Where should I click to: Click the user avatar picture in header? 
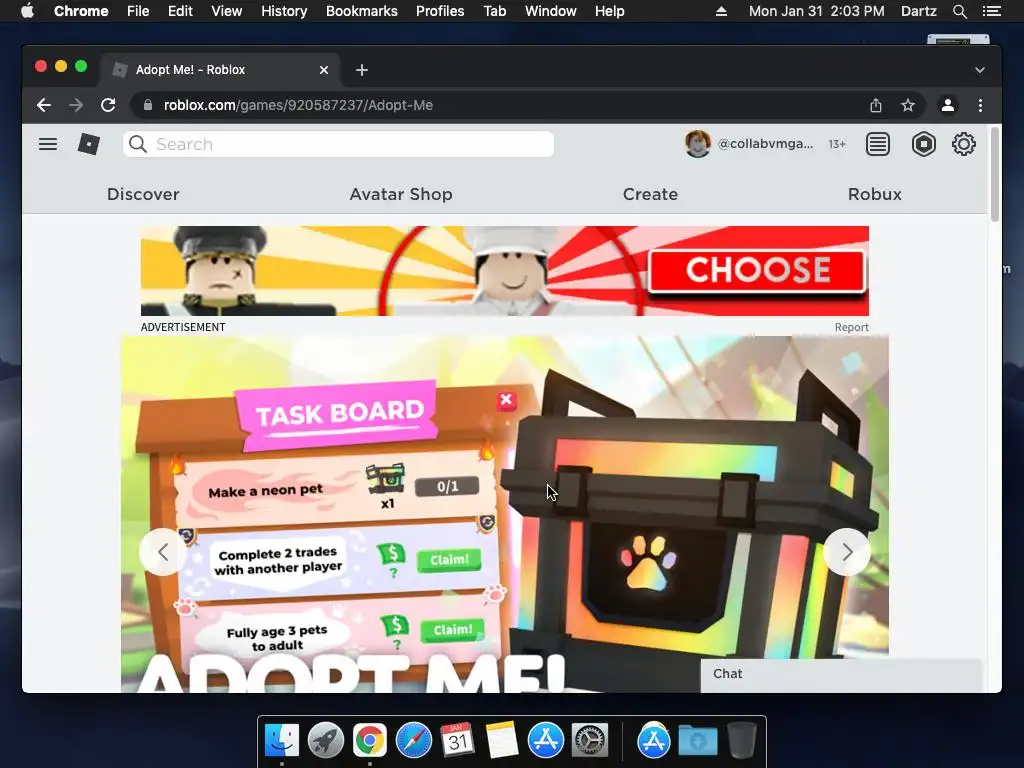[x=697, y=144]
